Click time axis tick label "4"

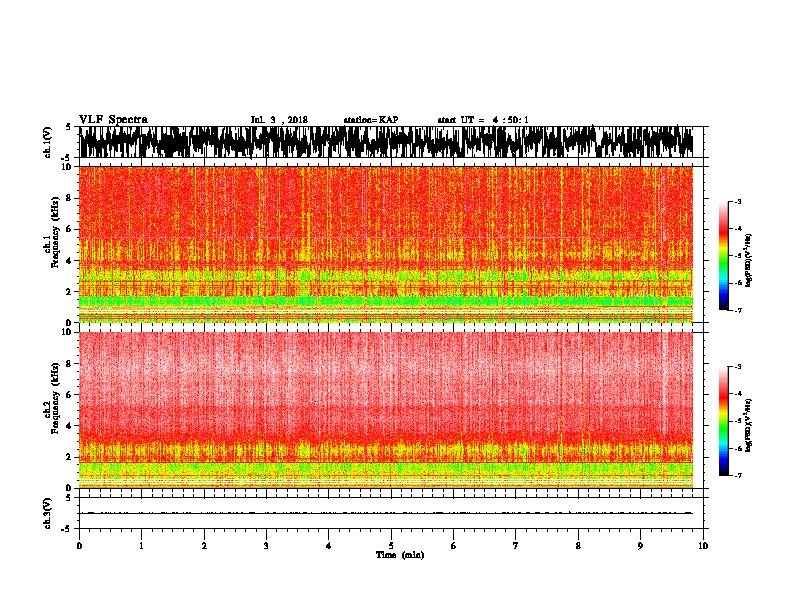[329, 545]
